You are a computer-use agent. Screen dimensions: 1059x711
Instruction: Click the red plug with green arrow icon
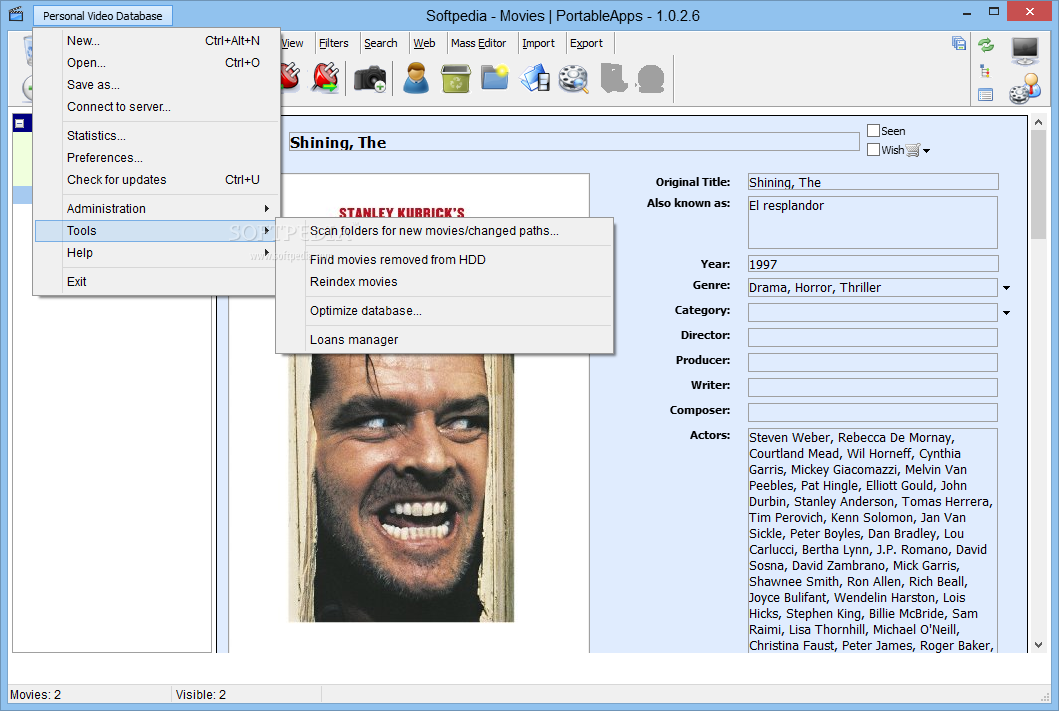(x=325, y=78)
